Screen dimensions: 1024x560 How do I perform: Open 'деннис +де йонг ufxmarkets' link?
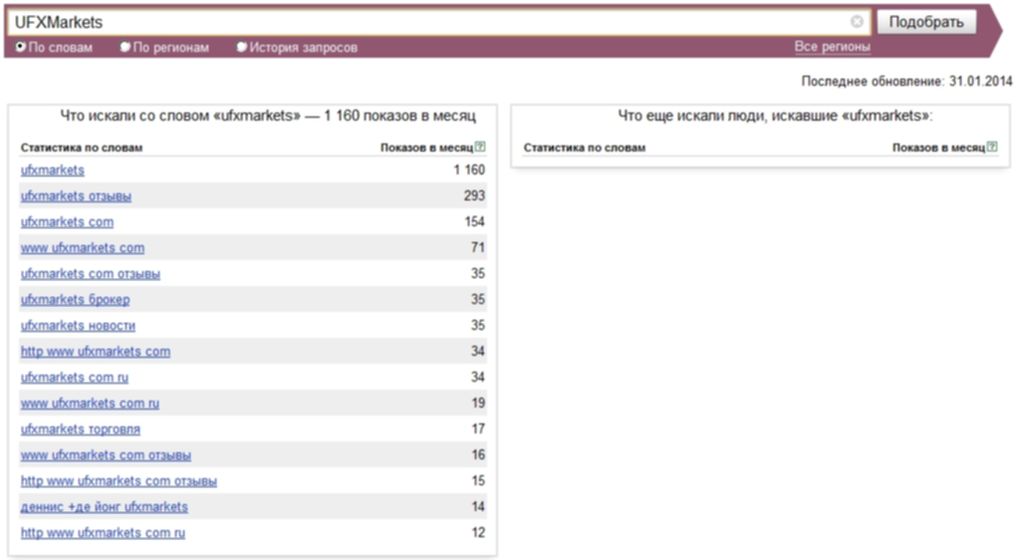pyautogui.click(x=104, y=506)
